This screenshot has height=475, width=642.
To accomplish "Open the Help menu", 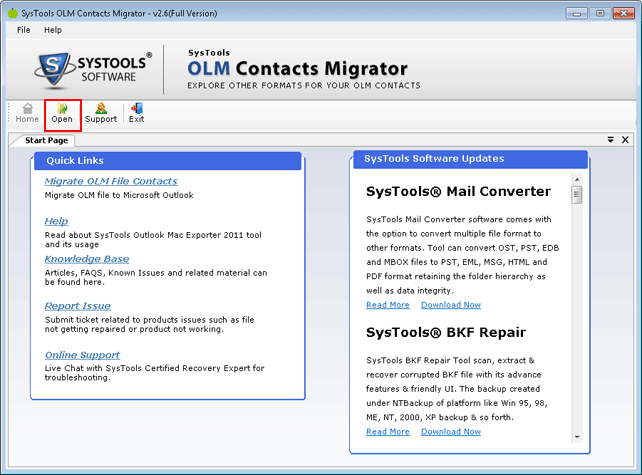I will [x=53, y=30].
